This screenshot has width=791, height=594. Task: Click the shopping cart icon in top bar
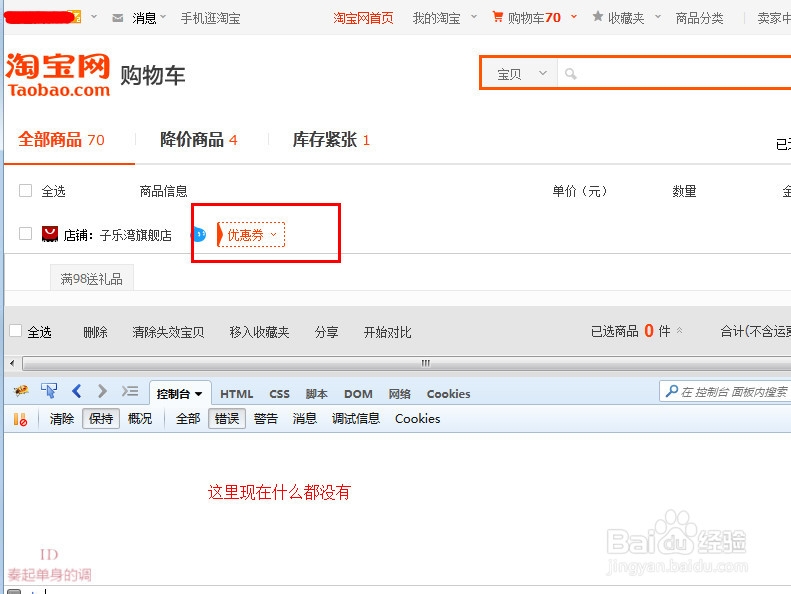497,17
